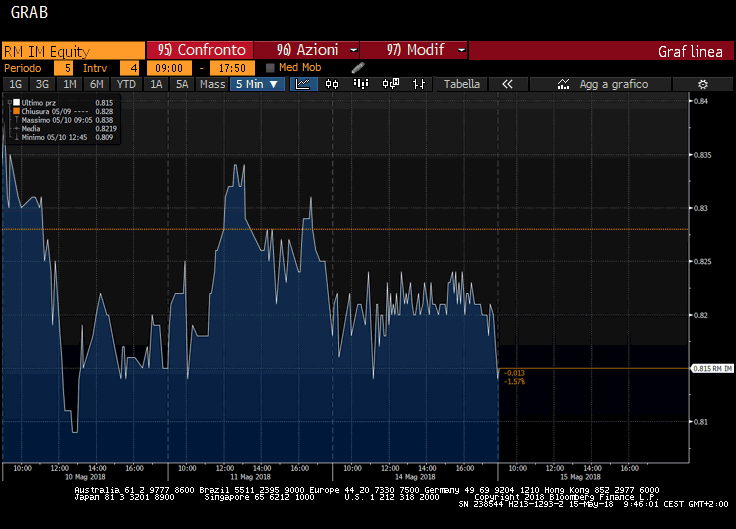Select the 5A period tab
736x529 pixels.
[x=182, y=84]
